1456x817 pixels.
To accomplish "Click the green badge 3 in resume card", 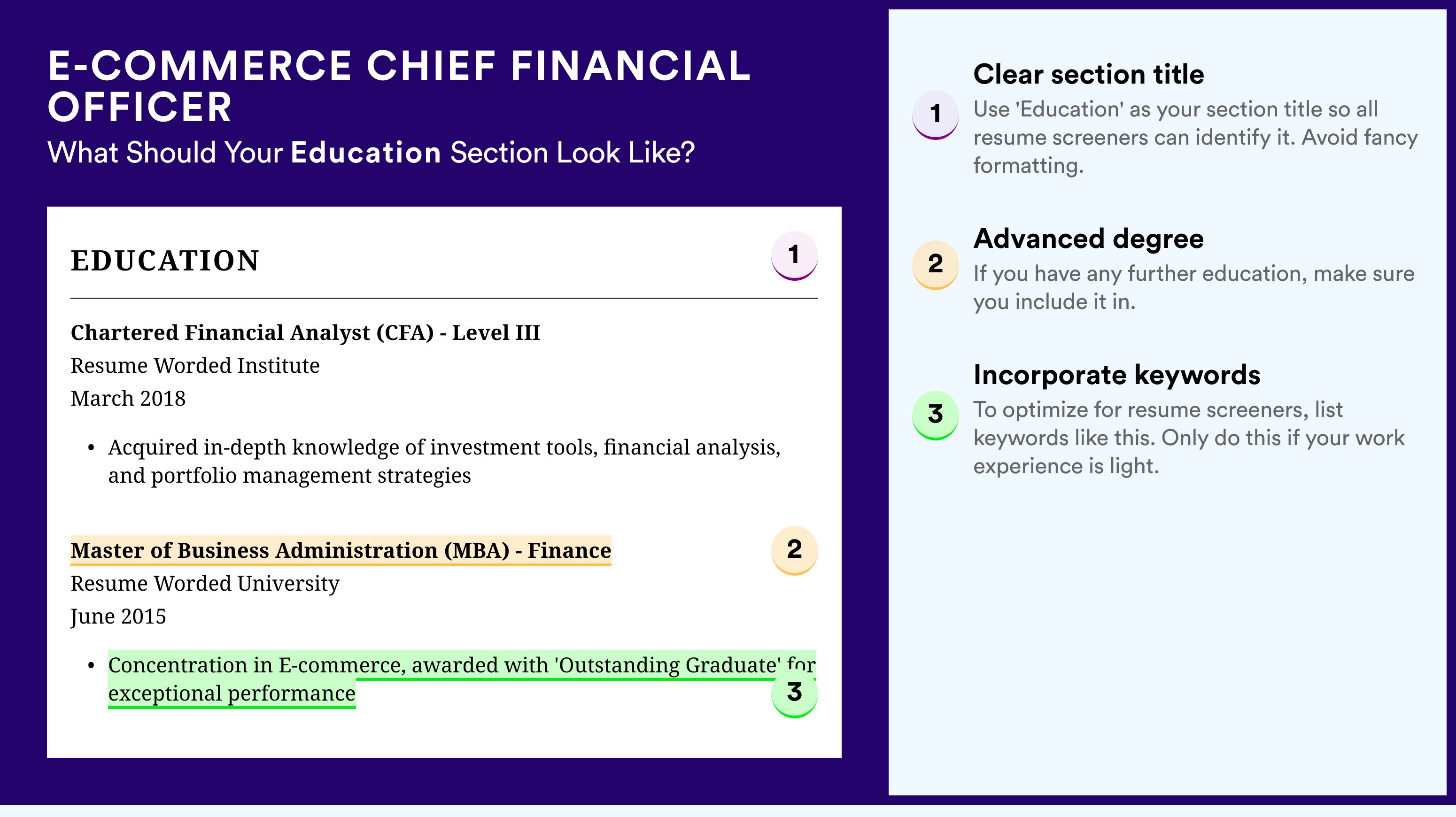I will (x=794, y=693).
